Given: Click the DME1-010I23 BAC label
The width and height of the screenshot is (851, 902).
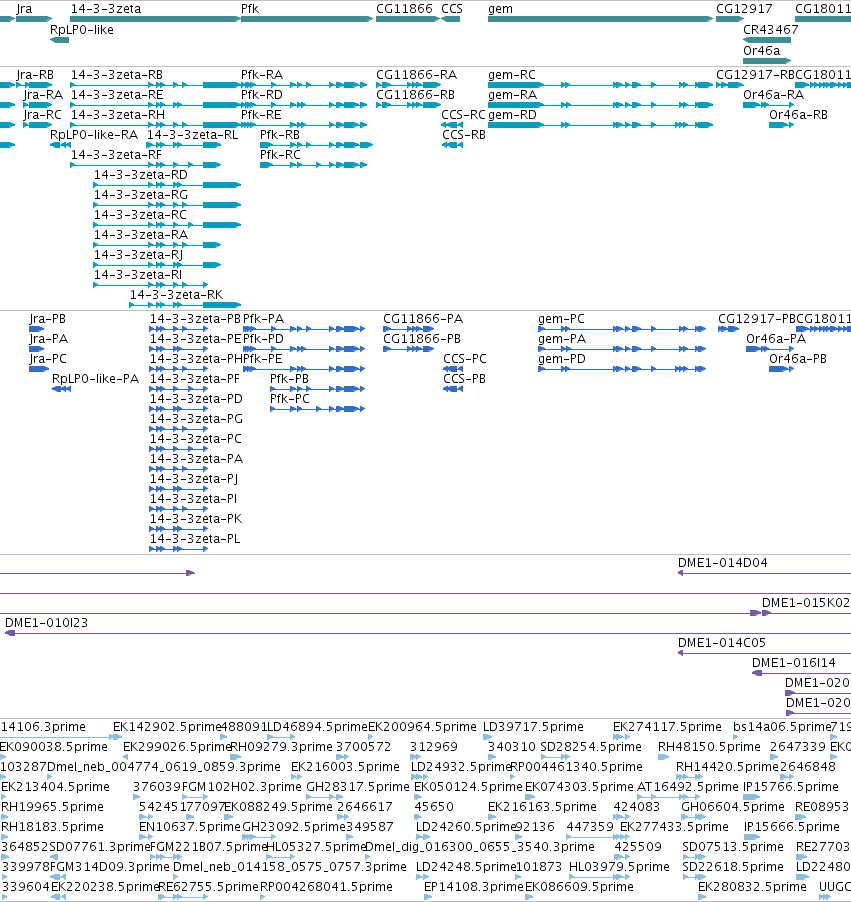Looking at the screenshot, I should [x=46, y=622].
